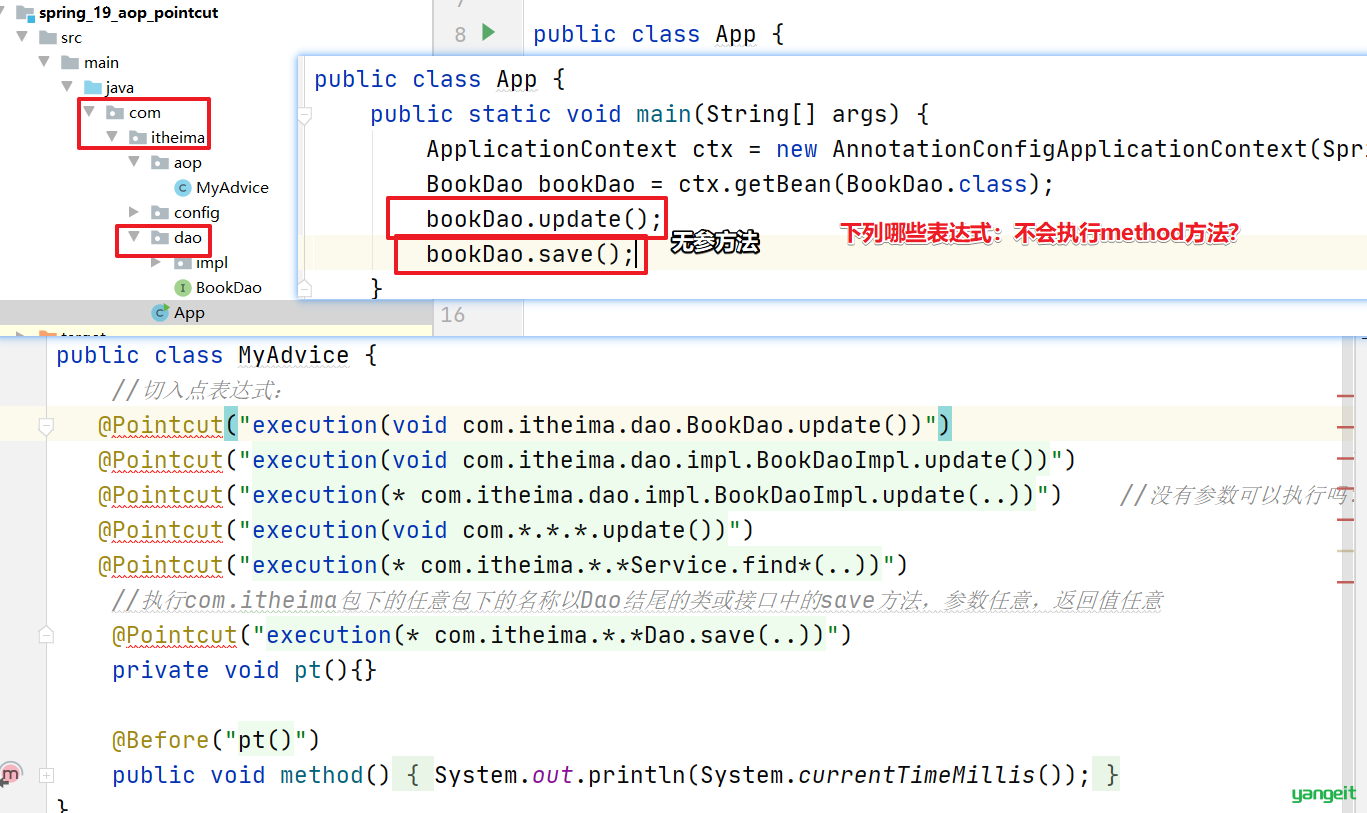Click the bookDao.save(); statement
Screen dimensions: 1367x813
click(530, 254)
